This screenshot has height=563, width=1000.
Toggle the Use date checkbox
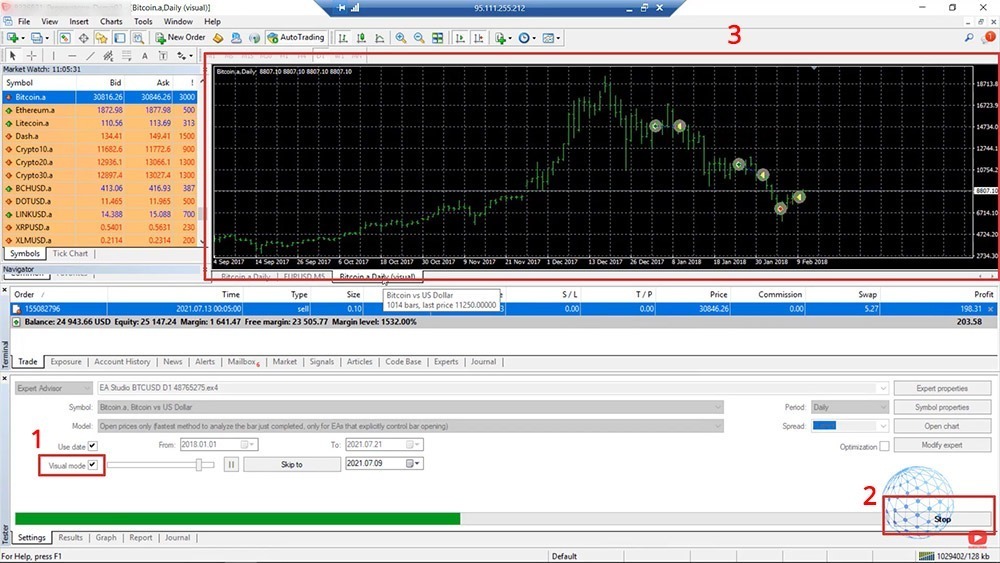[x=92, y=446]
